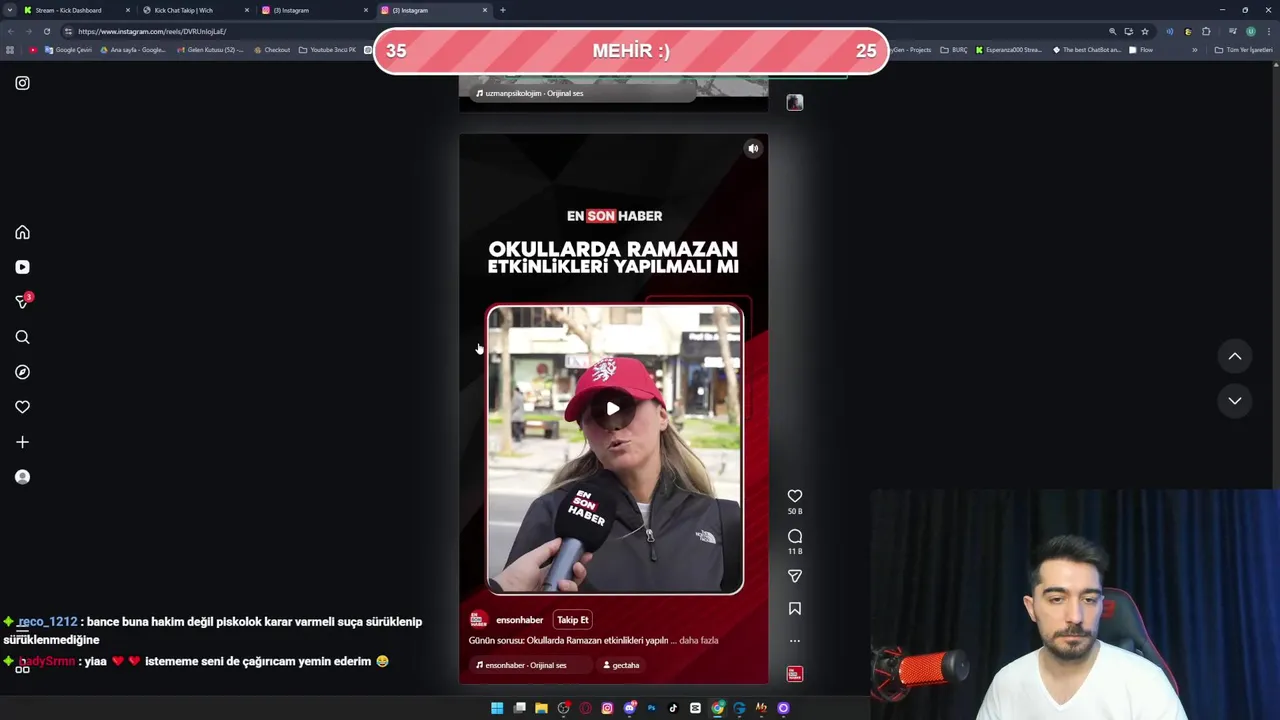Screen dimensions: 1280x720
Task: Open Tüm Yer İşaretleri folder
Action: point(1243,50)
